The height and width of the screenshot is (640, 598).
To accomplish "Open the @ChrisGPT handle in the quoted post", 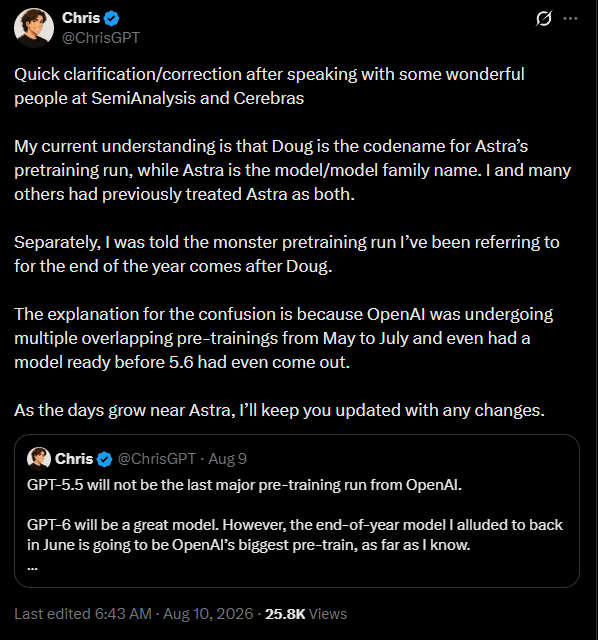I will point(157,459).
